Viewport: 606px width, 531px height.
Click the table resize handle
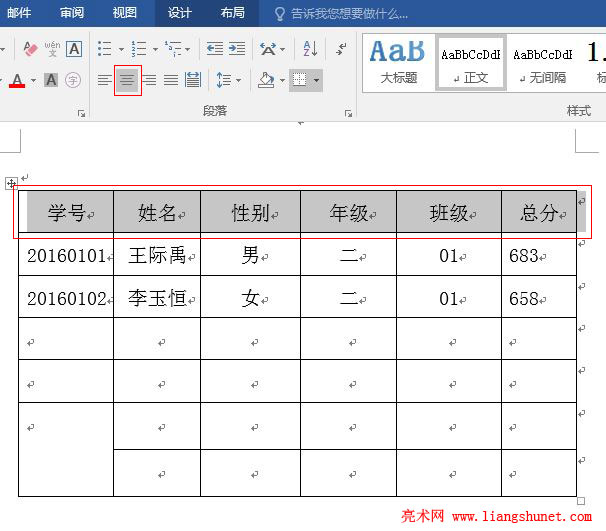[x=580, y=501]
